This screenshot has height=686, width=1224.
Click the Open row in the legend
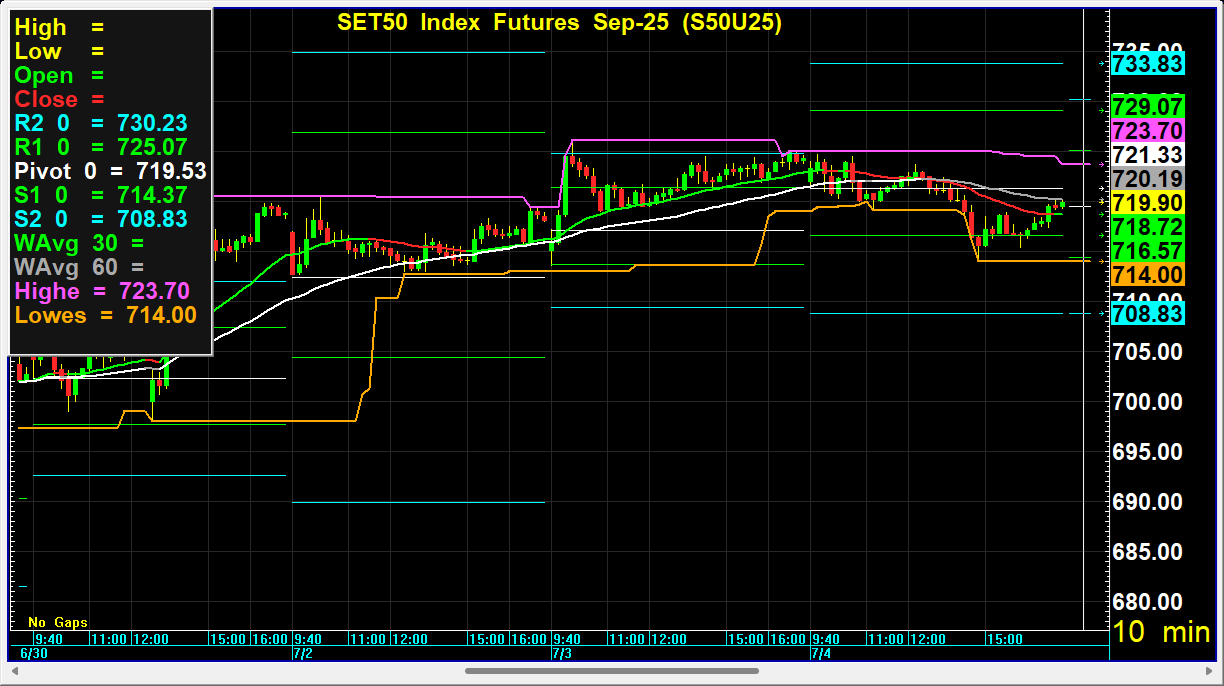click(x=60, y=76)
